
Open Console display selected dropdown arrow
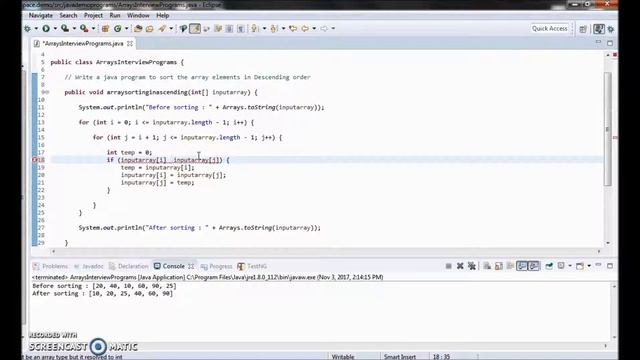pos(570,266)
